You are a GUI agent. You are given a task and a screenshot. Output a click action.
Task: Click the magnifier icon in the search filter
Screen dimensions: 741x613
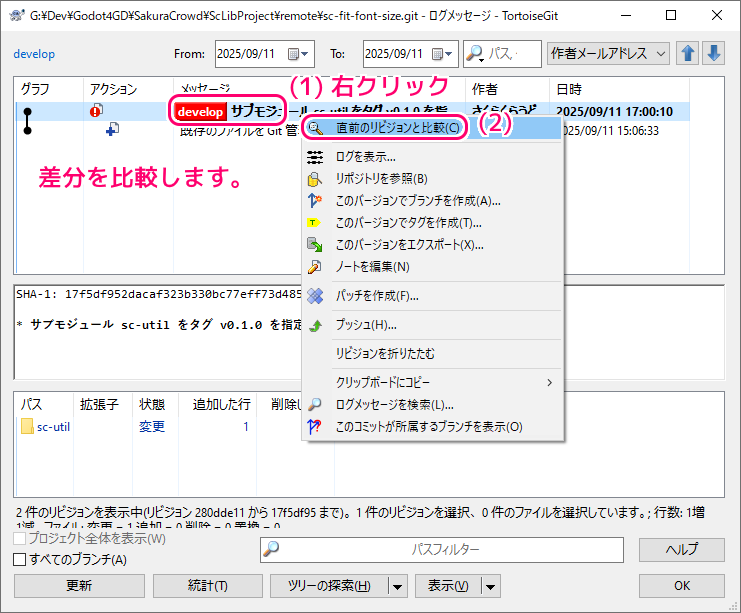(x=475, y=54)
